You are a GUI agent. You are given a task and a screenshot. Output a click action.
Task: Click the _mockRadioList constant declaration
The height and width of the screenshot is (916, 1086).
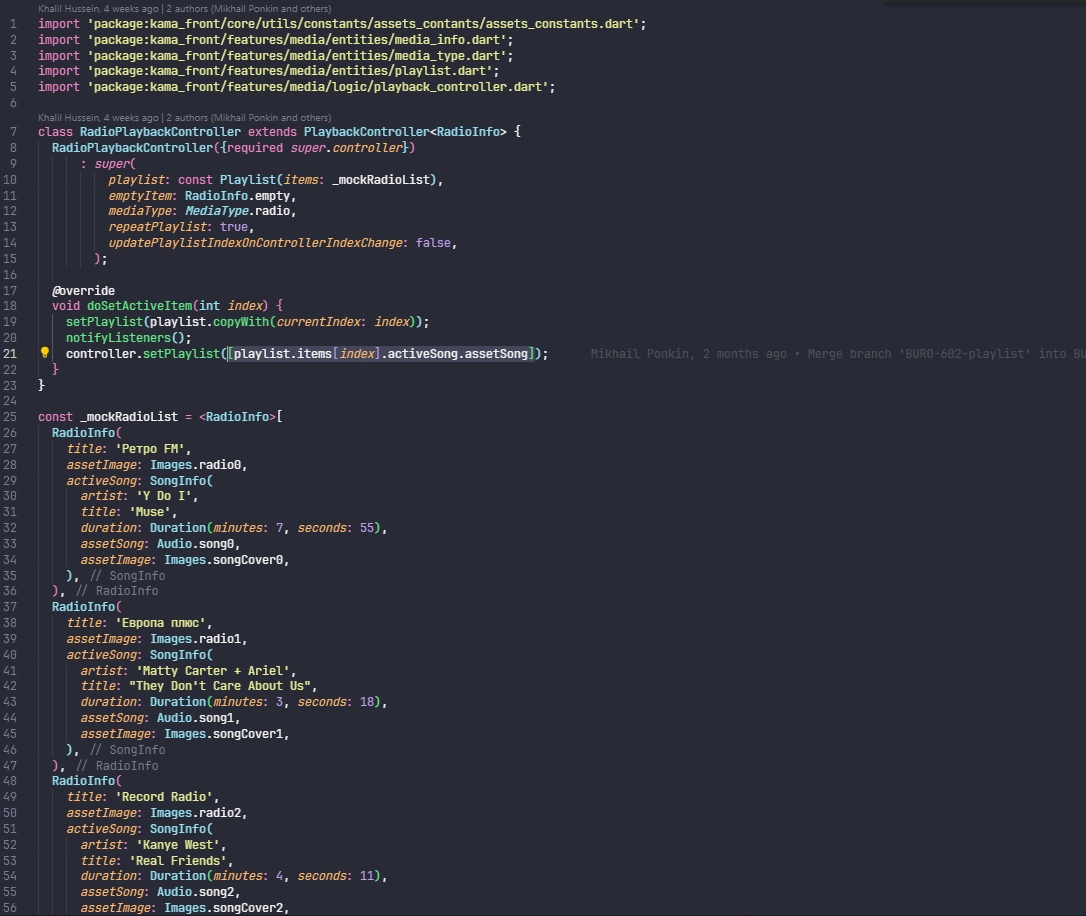pyautogui.click(x=130, y=417)
